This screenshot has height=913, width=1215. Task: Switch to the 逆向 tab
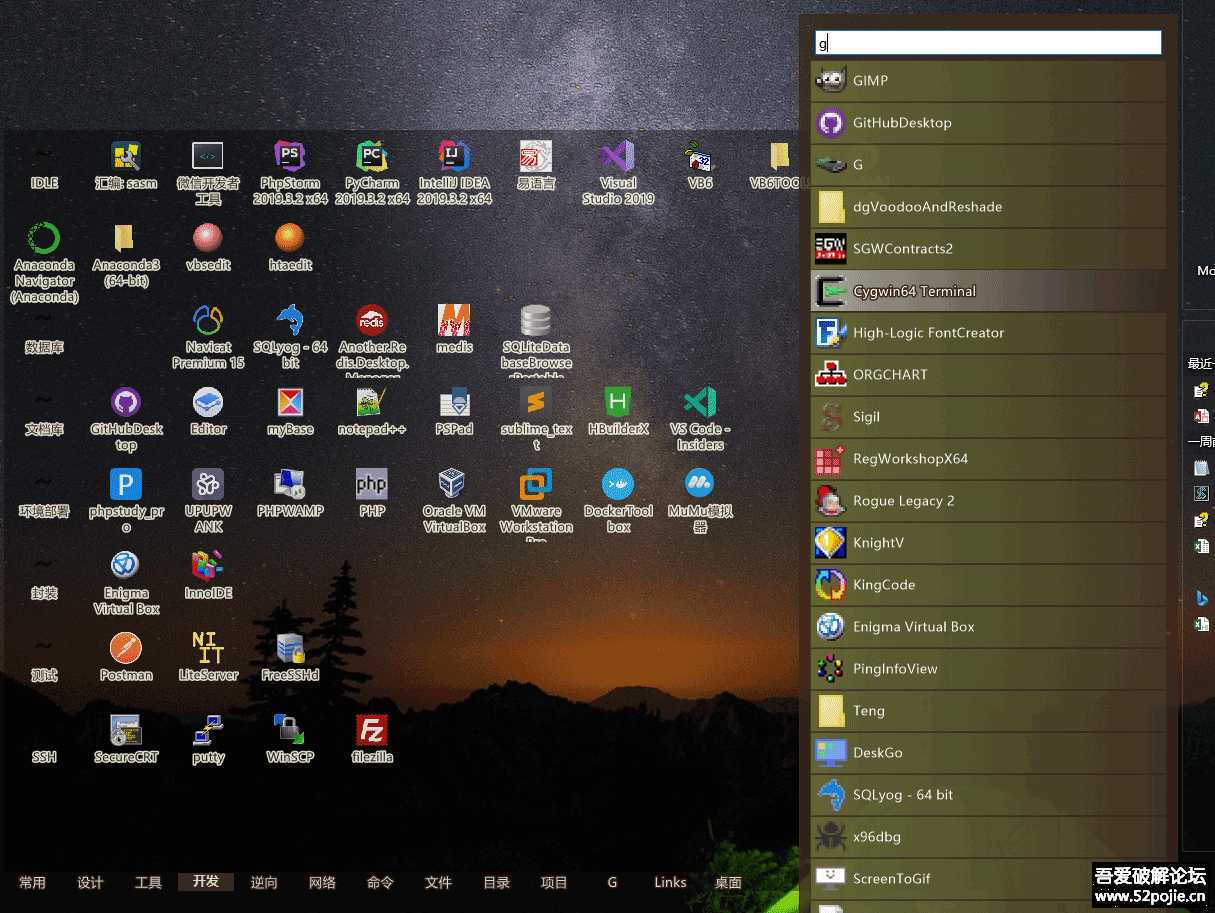click(x=264, y=882)
